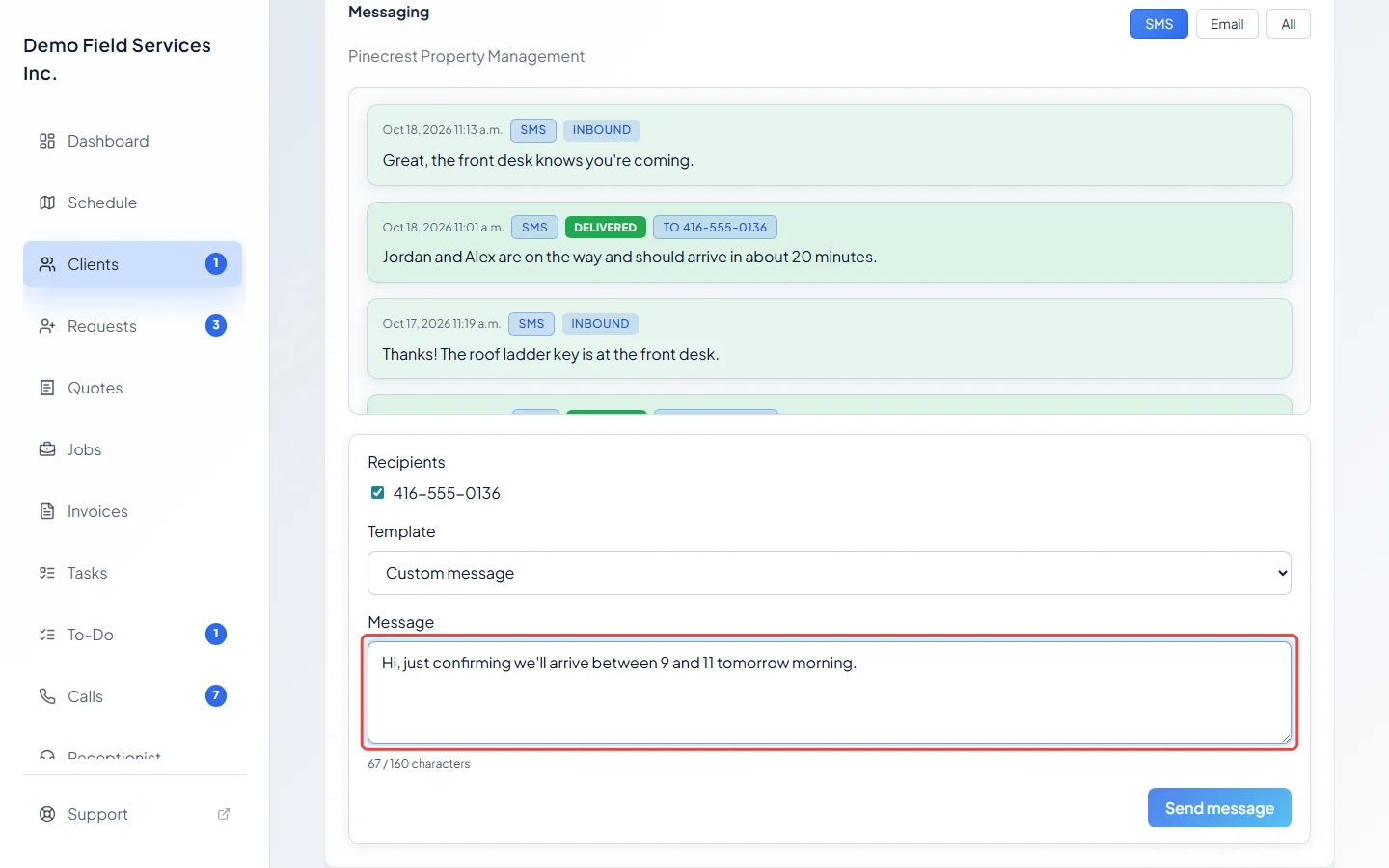Click the Support external-link icon
The width and height of the screenshot is (1389, 868).
pyautogui.click(x=224, y=814)
